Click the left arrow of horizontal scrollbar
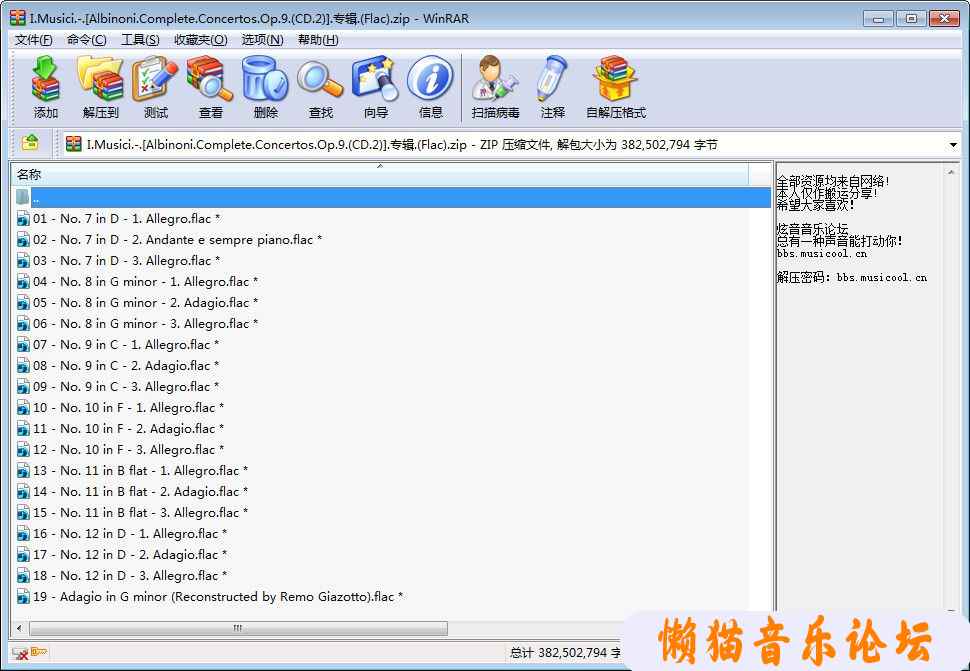 point(20,628)
